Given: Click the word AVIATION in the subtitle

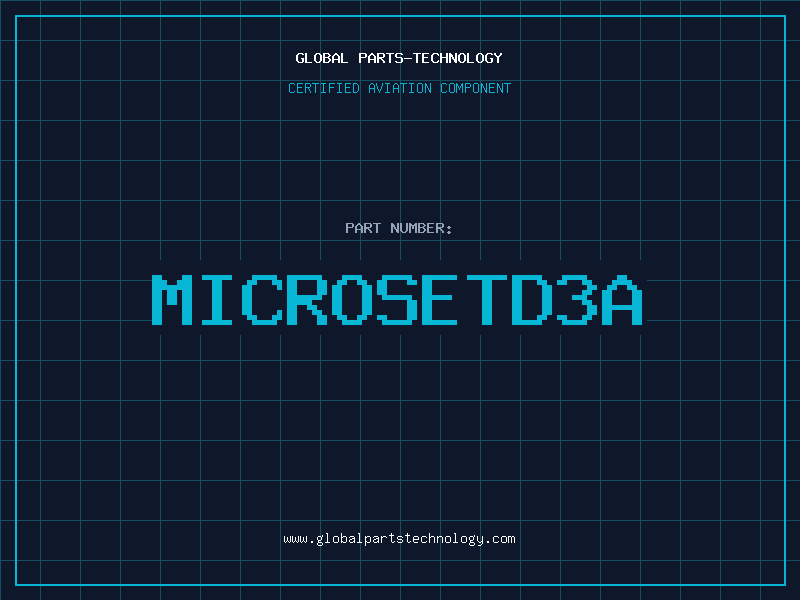Looking at the screenshot, I should (400, 88).
